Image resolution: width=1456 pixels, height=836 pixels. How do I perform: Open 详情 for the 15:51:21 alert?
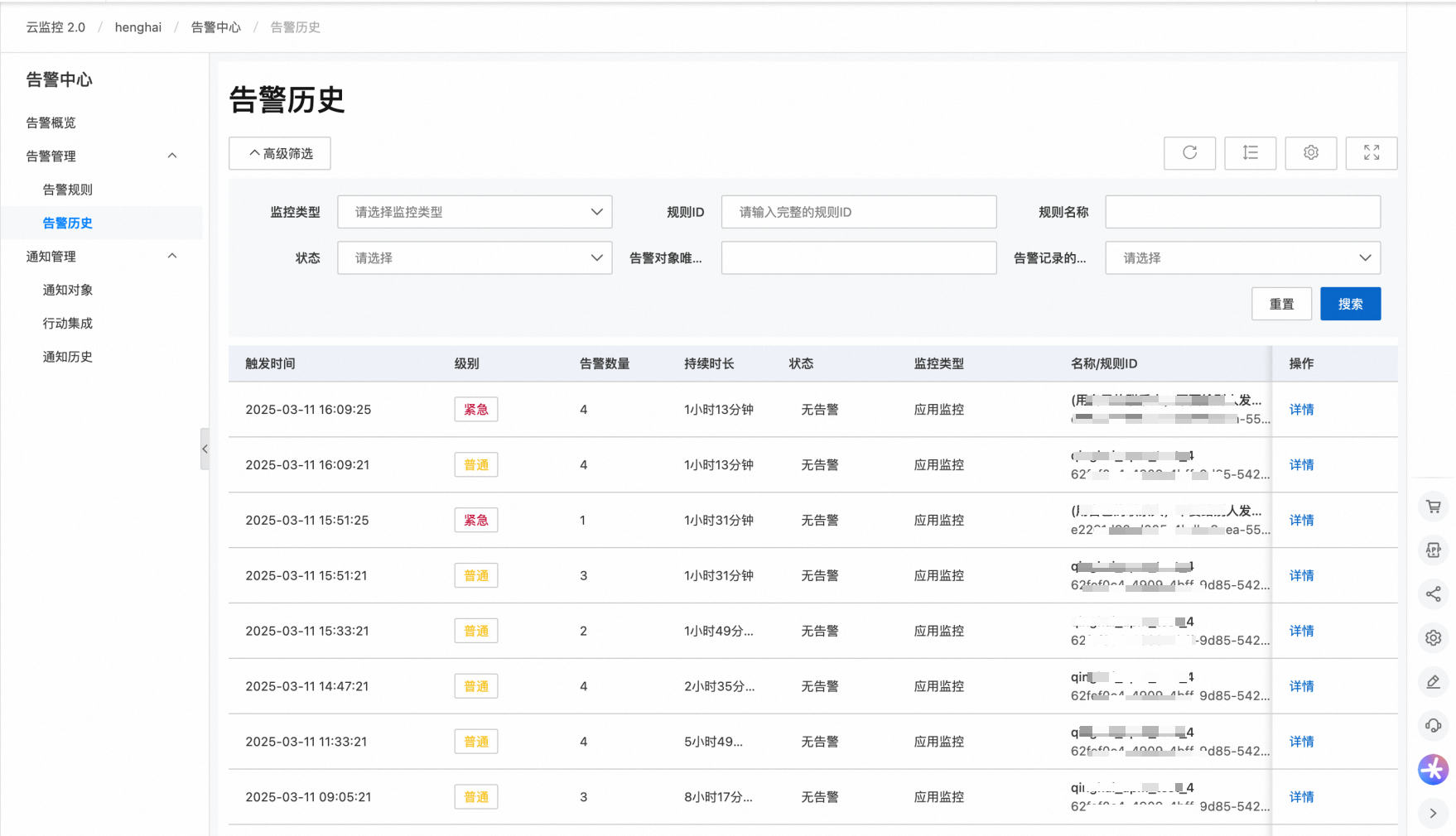point(1301,576)
